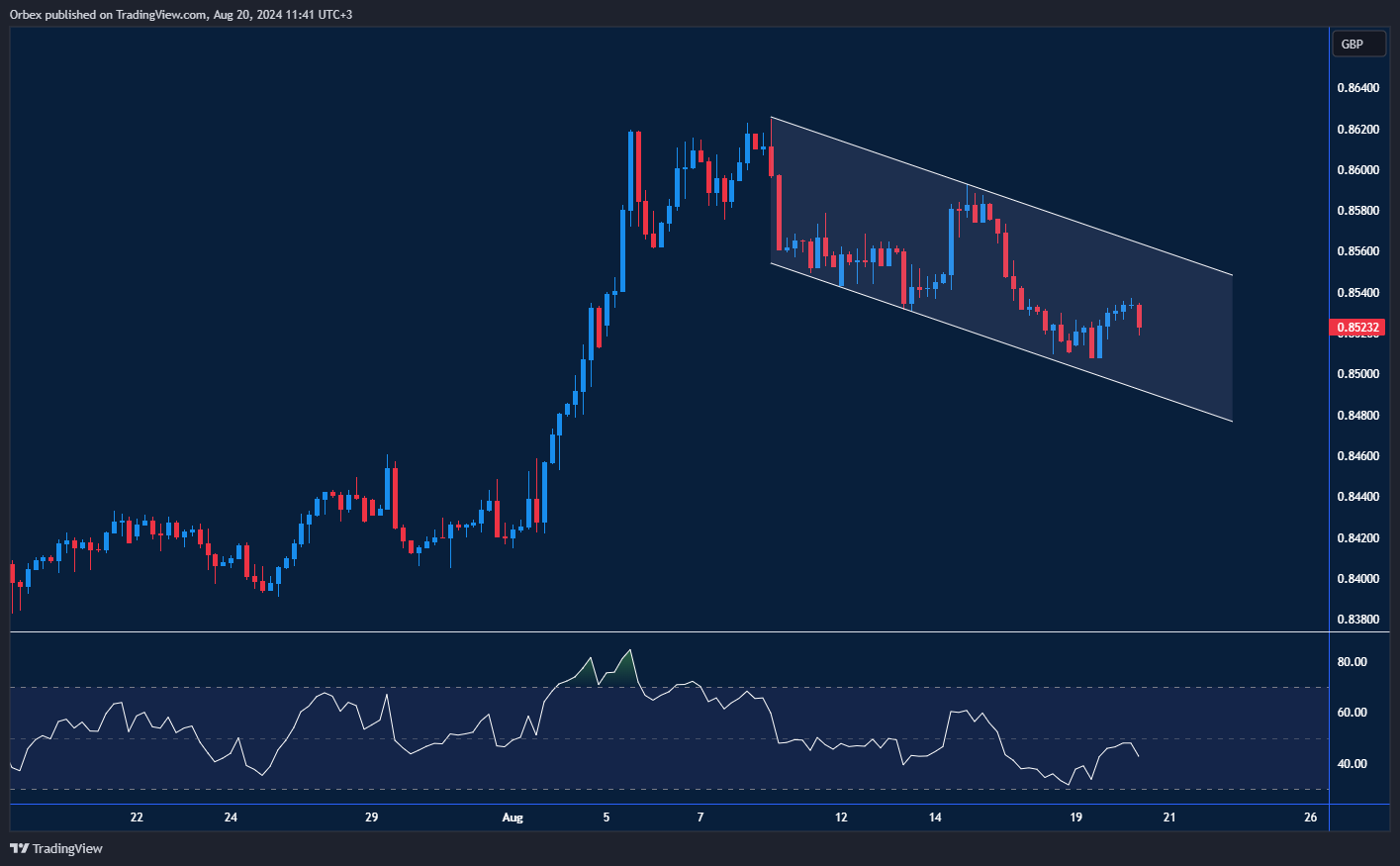Click date 12 on the time axis
The height and width of the screenshot is (866, 1400).
841,818
